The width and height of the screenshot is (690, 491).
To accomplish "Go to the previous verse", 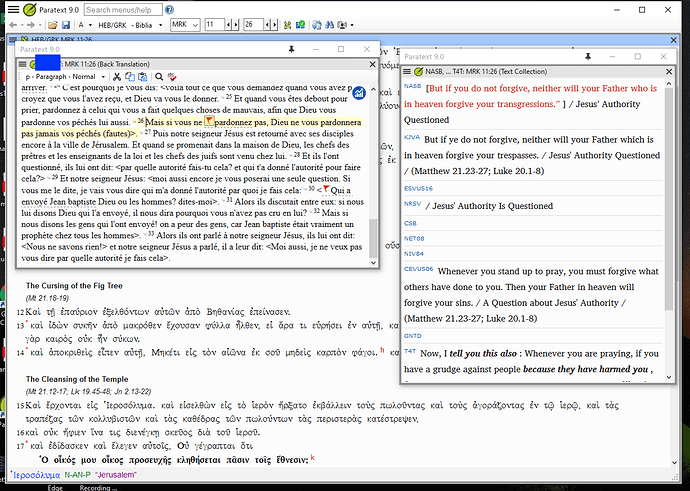I will 267,25.
